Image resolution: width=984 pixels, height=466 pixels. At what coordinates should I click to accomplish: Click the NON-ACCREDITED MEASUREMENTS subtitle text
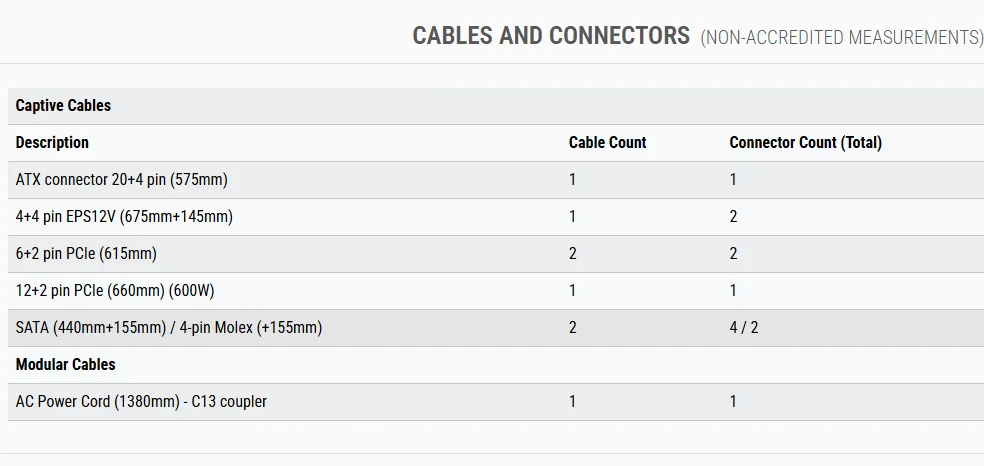coord(842,38)
